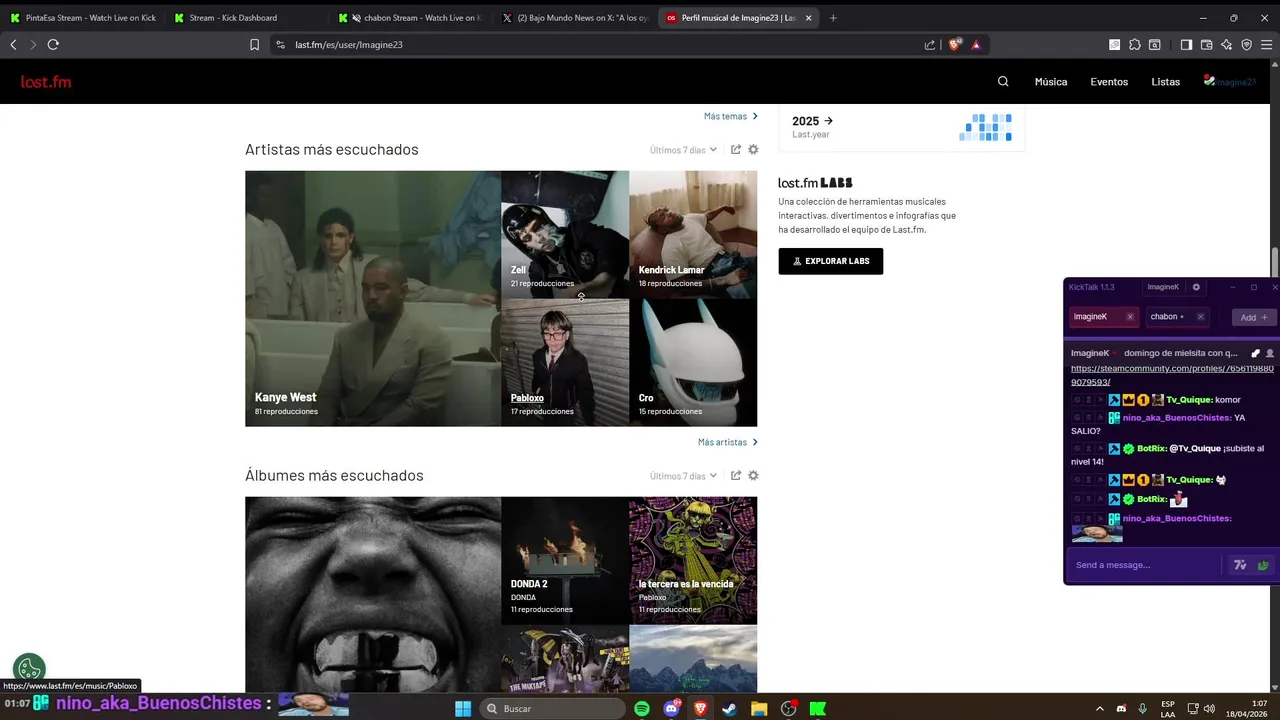The width and height of the screenshot is (1280, 720).
Task: Open the Zell artist tile
Action: coord(565,234)
